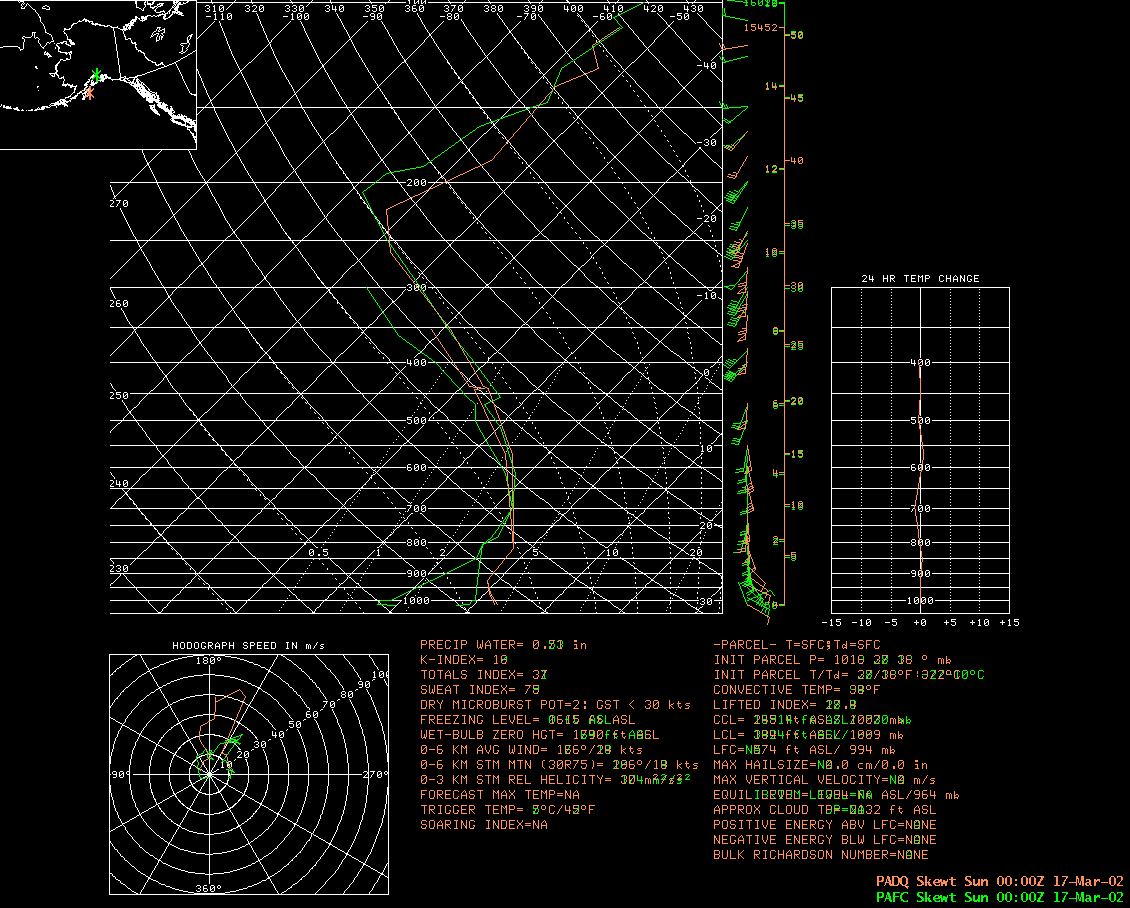Click the HODOGRAPH SPEED IN m/s title
Screen dimensions: 1130x908
(x=249, y=646)
